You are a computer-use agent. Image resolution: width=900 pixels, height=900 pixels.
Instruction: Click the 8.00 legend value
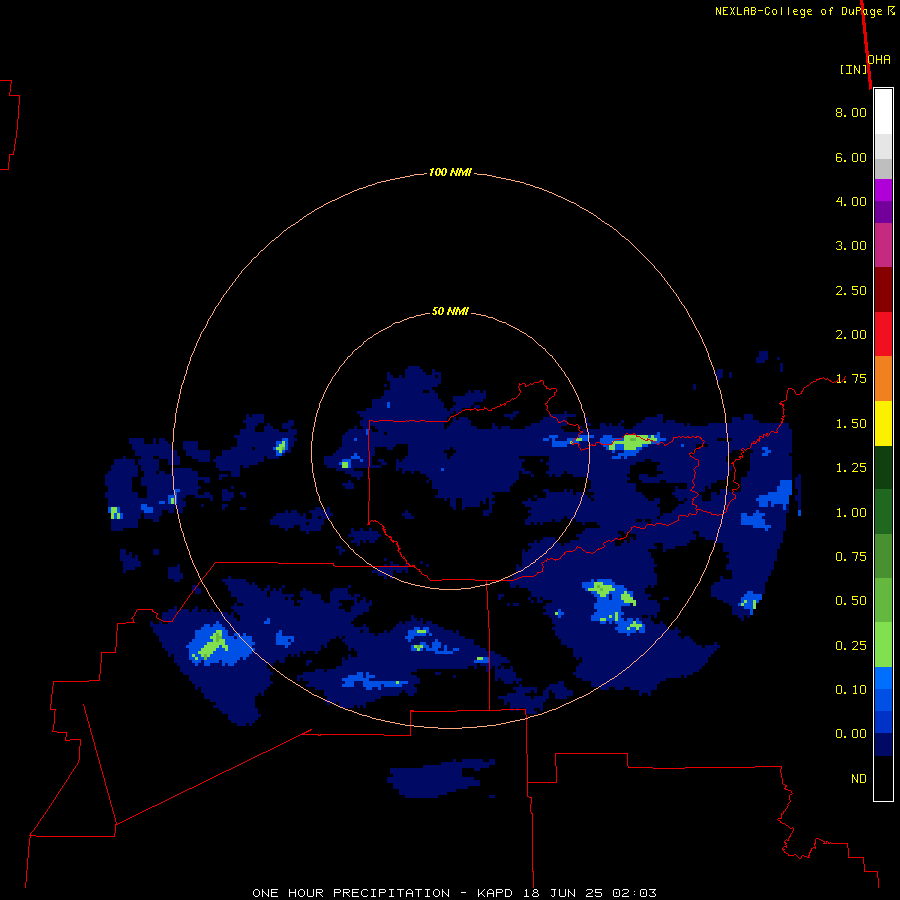point(851,112)
